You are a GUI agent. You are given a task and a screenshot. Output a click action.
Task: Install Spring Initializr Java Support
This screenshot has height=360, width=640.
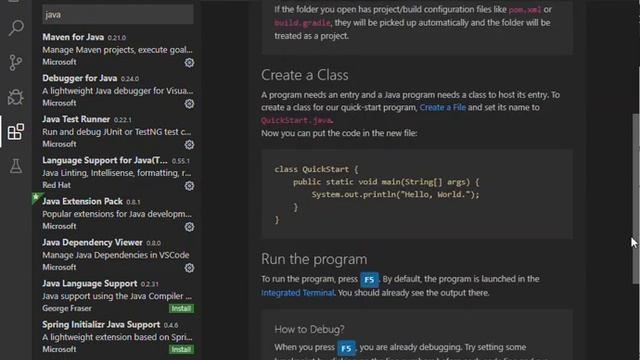181,349
